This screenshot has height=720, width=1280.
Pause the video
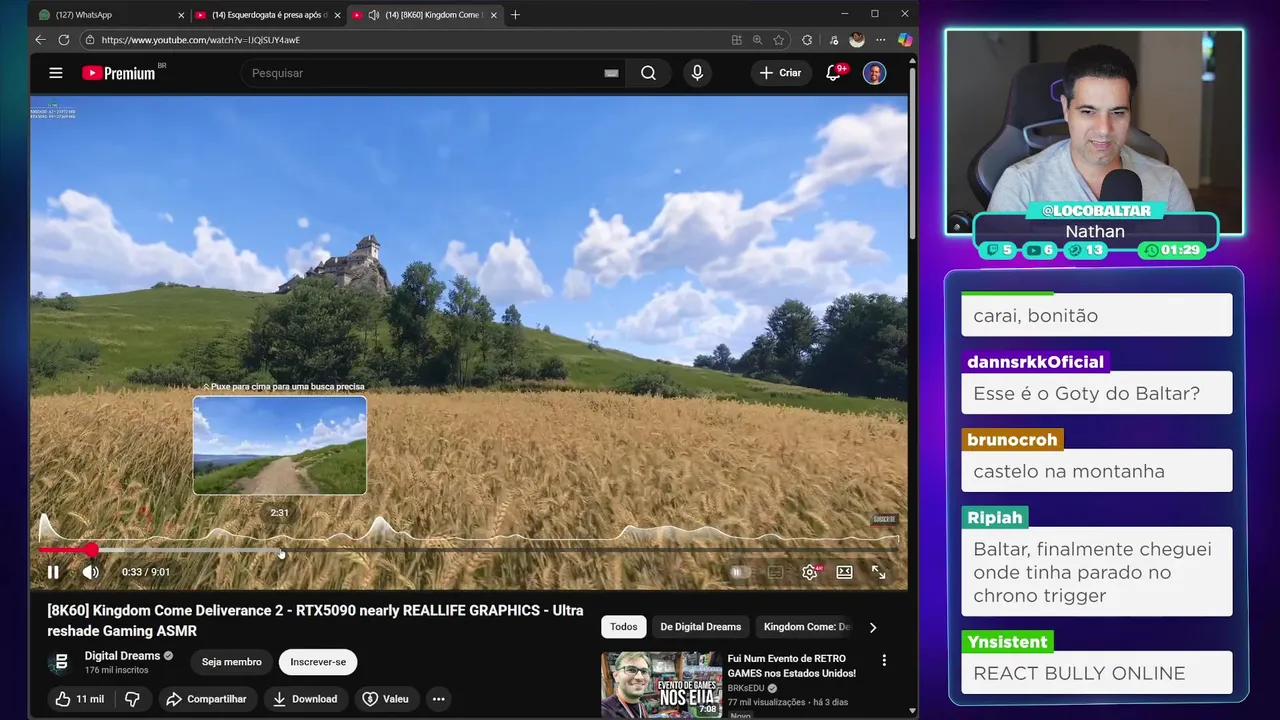point(53,572)
